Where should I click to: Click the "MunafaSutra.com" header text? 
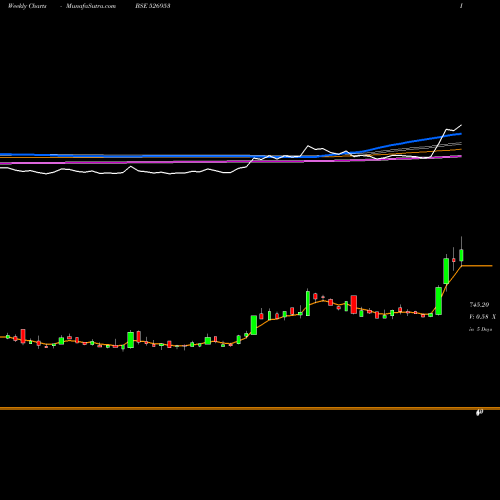pyautogui.click(x=91, y=6)
